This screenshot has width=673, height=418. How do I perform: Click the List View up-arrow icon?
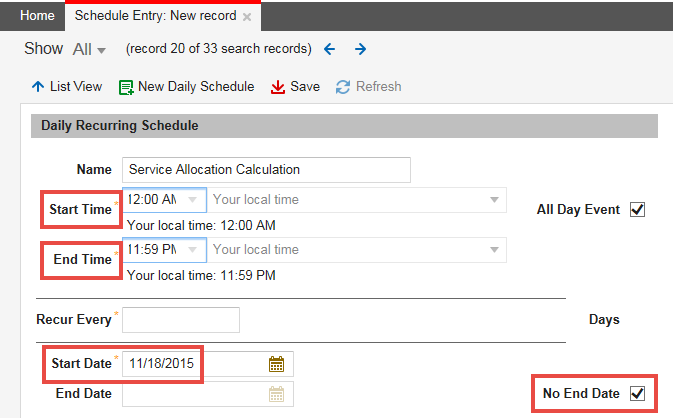(x=38, y=87)
